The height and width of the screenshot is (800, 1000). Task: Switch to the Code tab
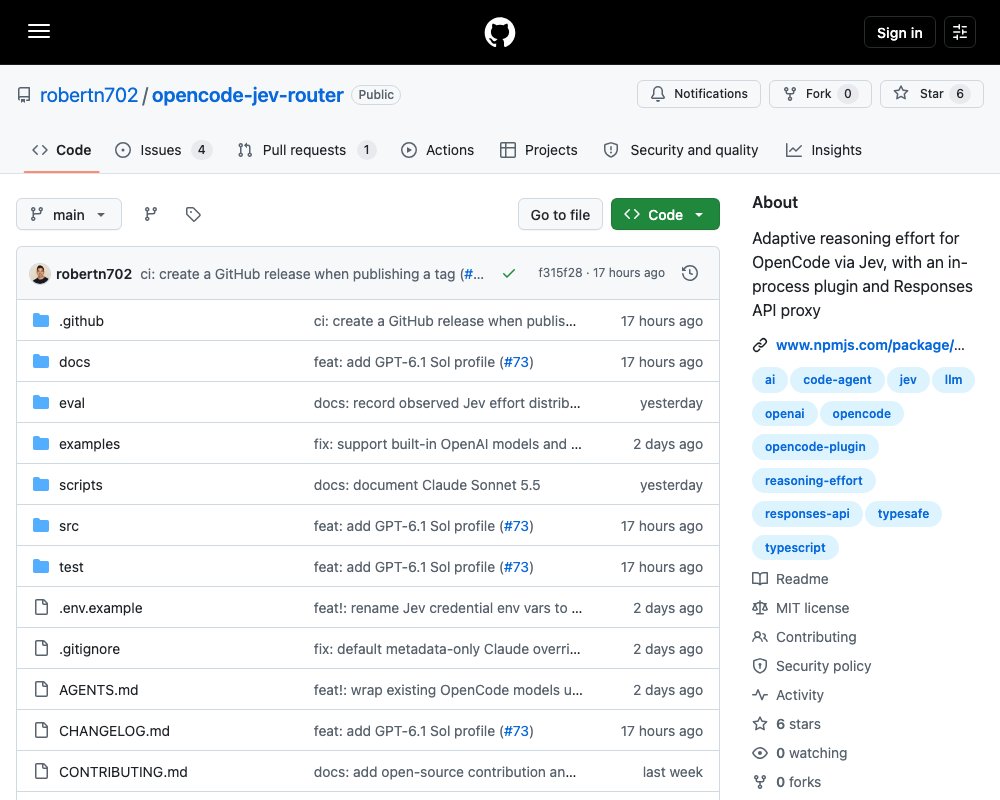point(62,150)
